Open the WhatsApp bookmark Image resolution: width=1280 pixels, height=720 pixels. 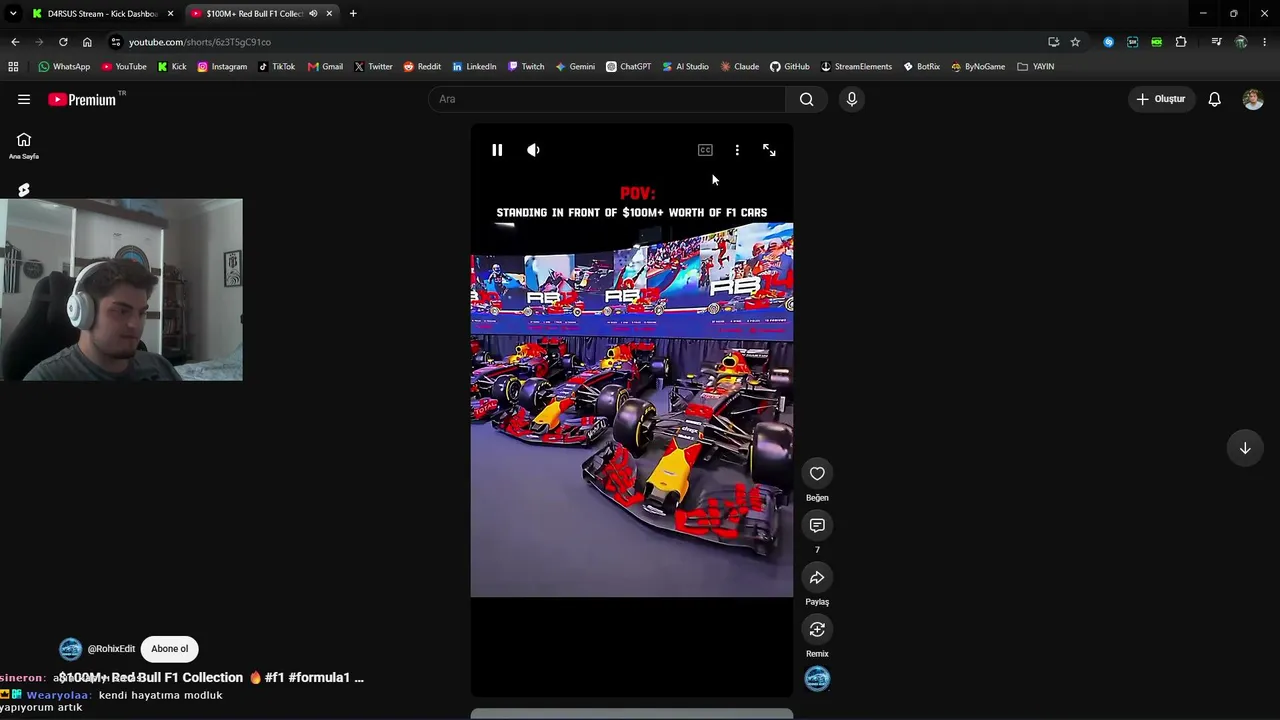point(64,67)
